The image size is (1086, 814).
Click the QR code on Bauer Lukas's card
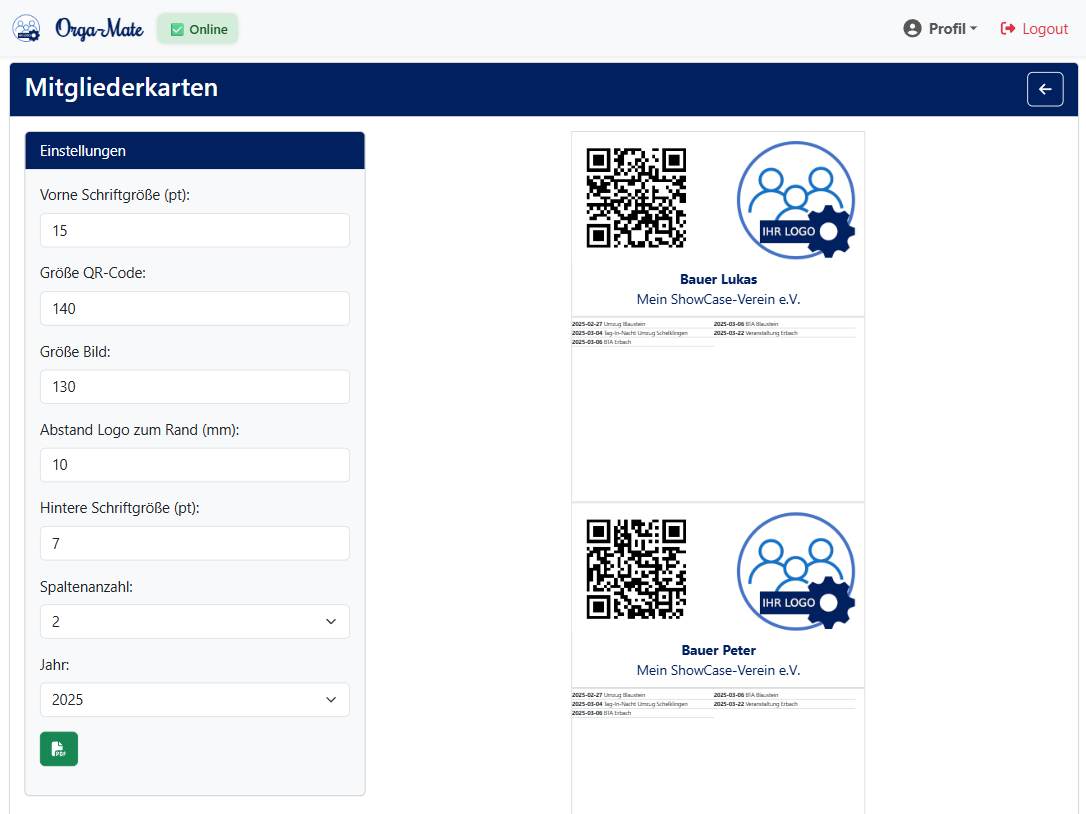click(x=636, y=199)
